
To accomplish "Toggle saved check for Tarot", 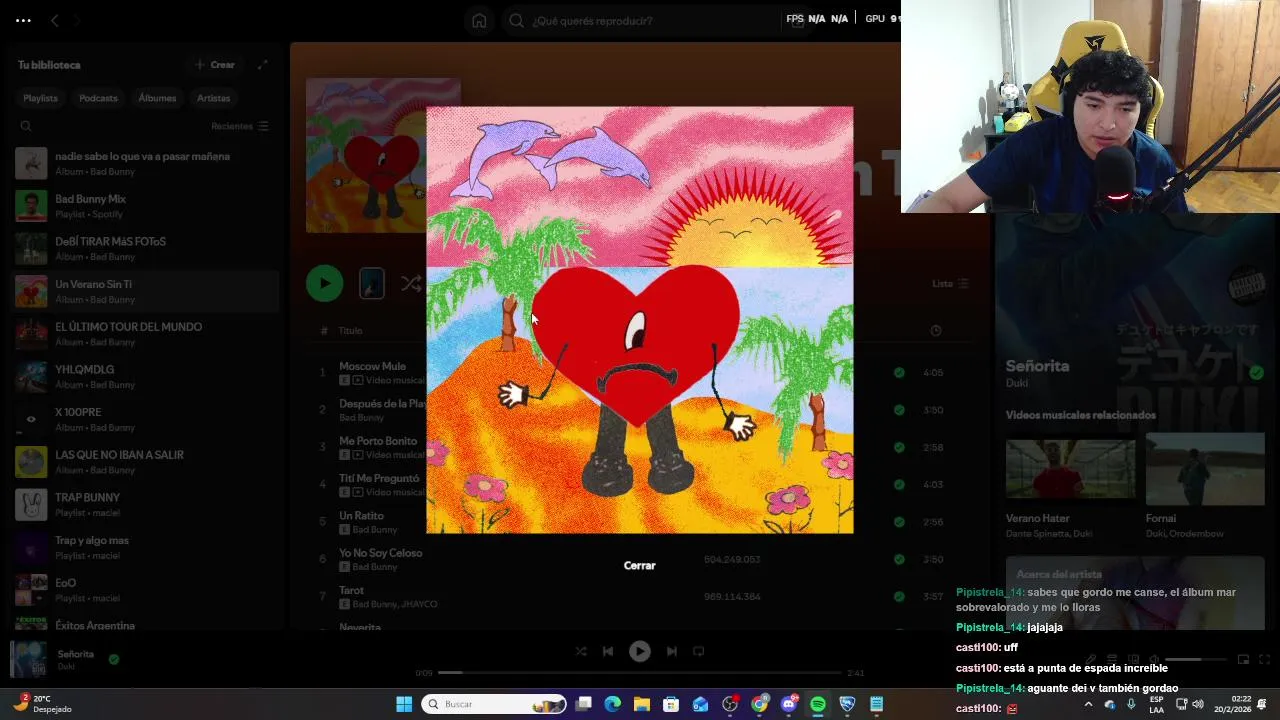I will click(899, 596).
